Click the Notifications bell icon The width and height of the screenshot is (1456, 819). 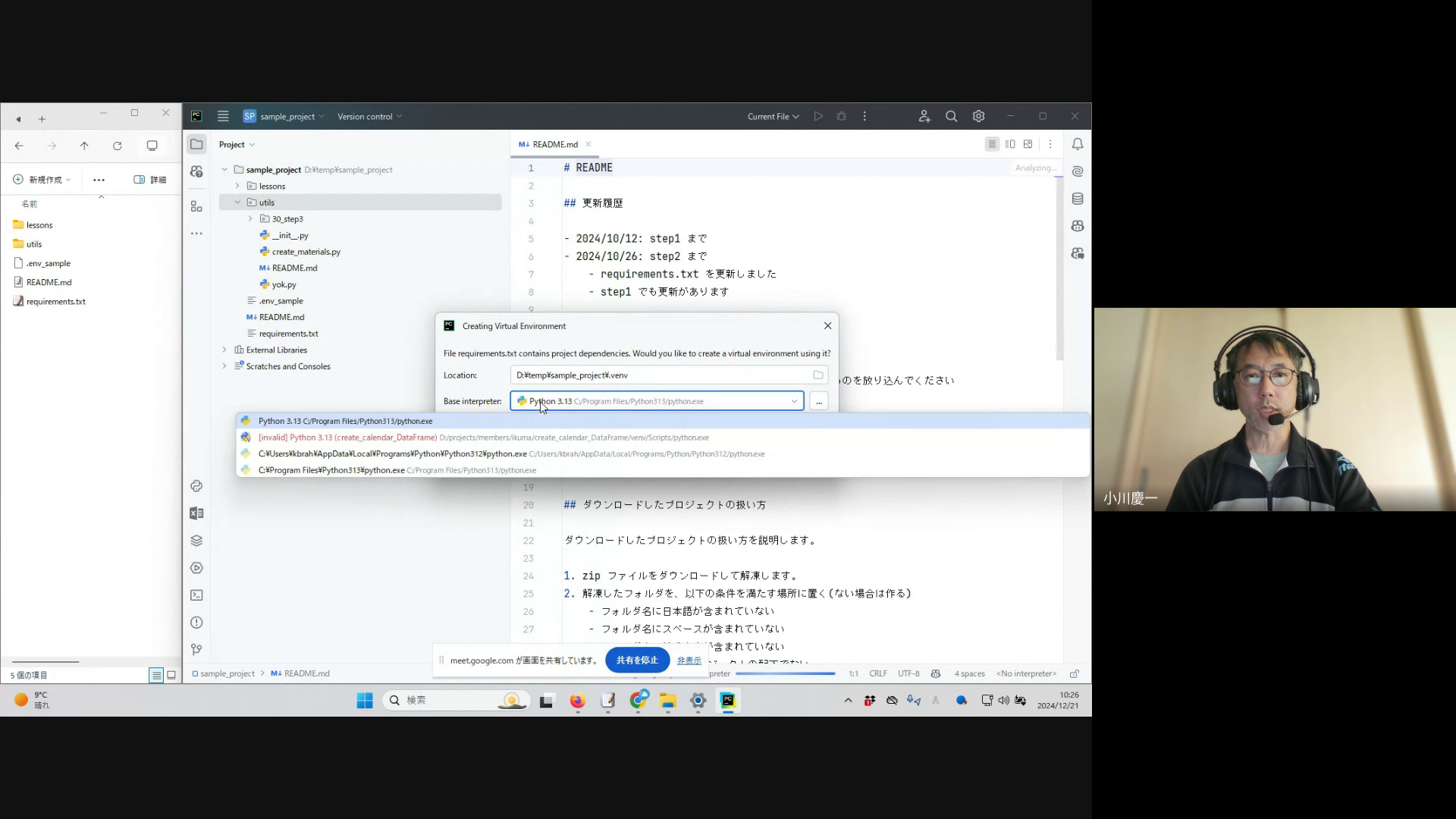pyautogui.click(x=1078, y=144)
